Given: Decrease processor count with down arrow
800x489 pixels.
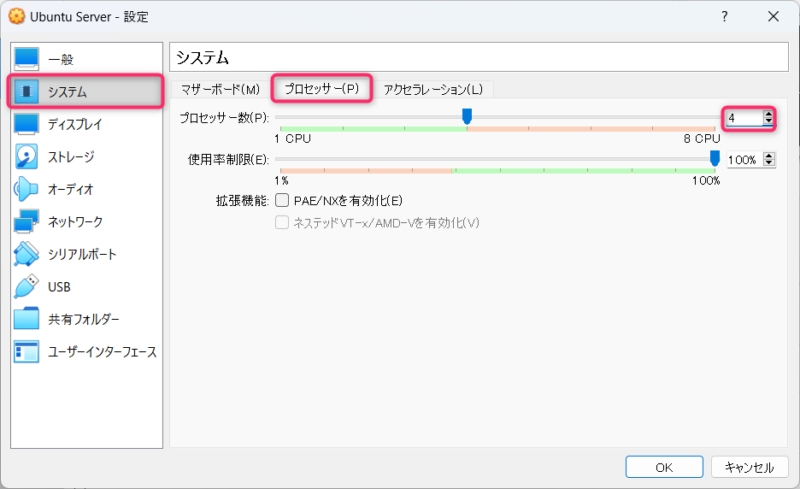Looking at the screenshot, I should (x=768, y=121).
